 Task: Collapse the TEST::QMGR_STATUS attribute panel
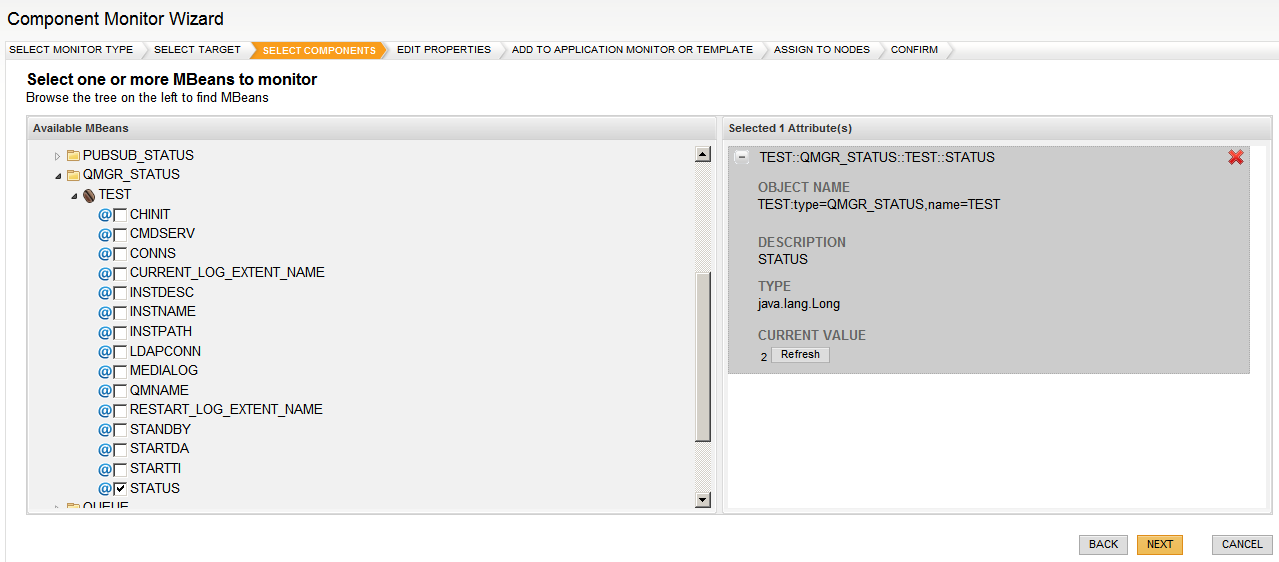(742, 157)
